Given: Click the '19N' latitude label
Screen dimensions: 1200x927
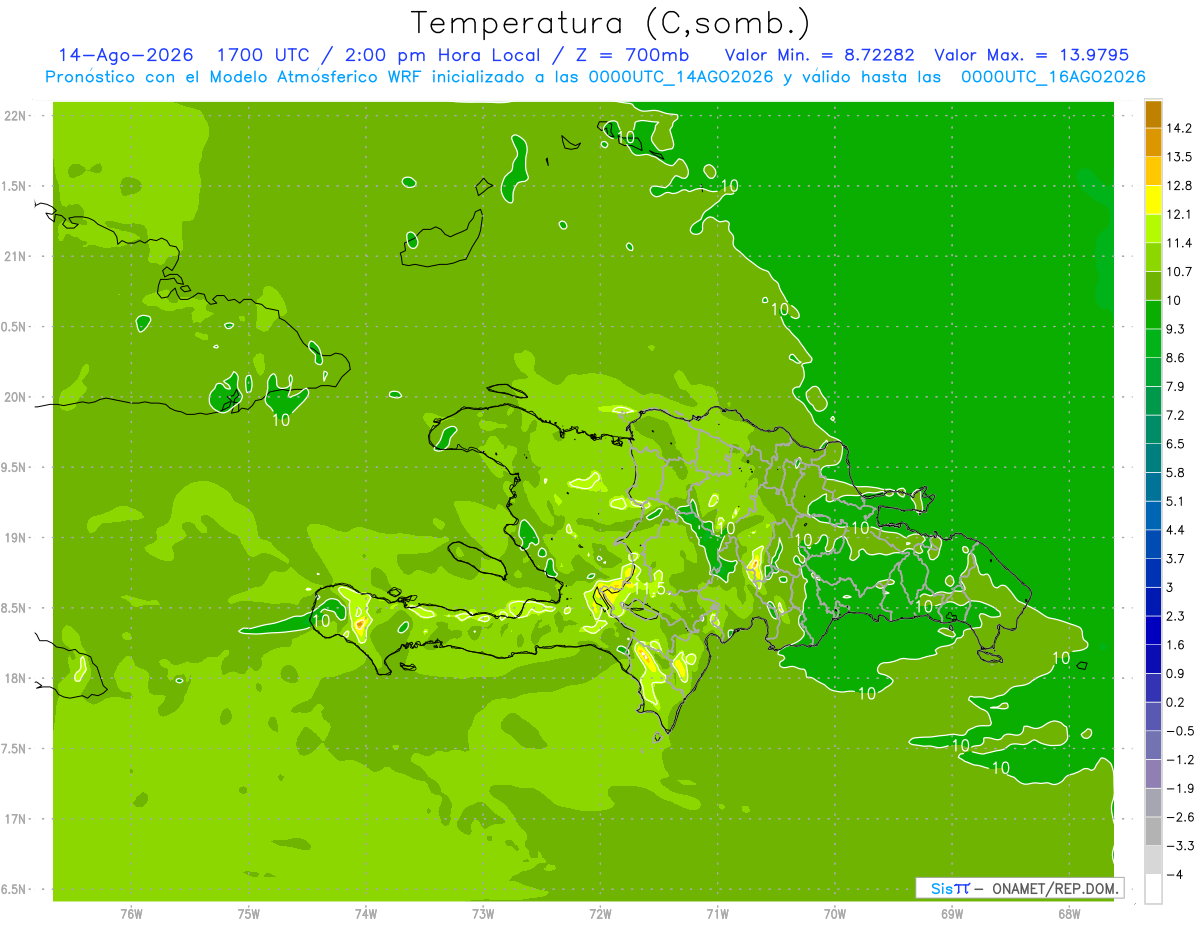Looking at the screenshot, I should click(x=16, y=538).
